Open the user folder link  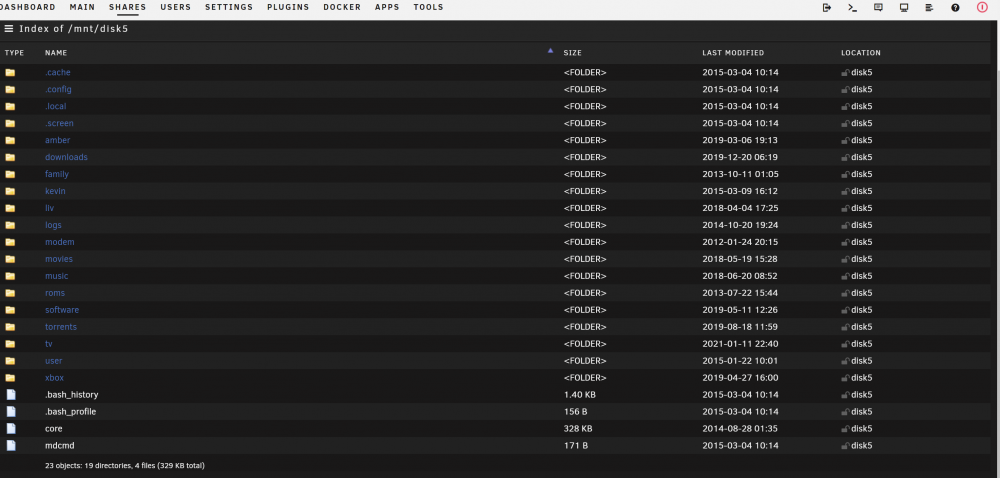click(x=54, y=361)
